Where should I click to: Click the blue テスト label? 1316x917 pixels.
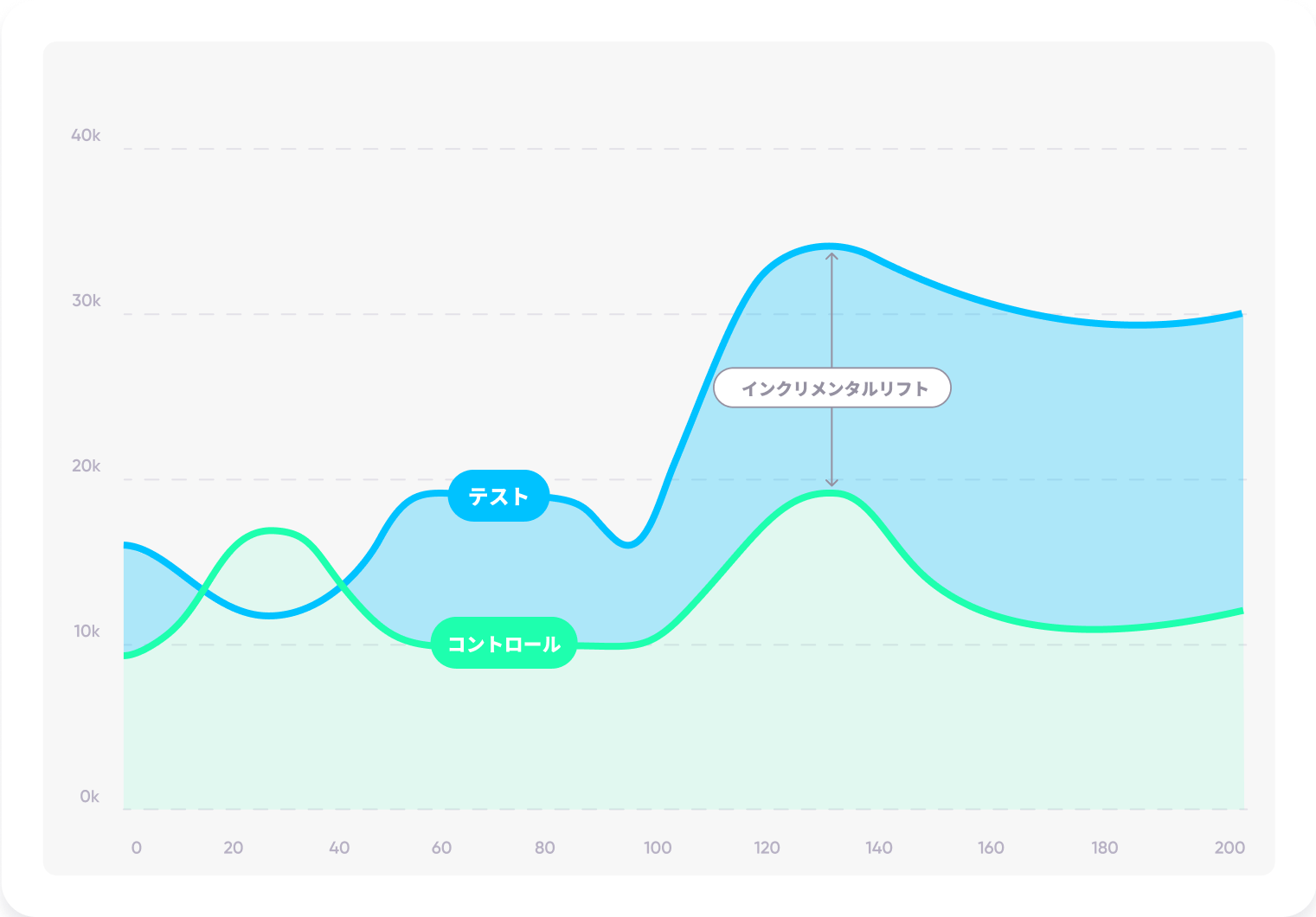[x=498, y=496]
